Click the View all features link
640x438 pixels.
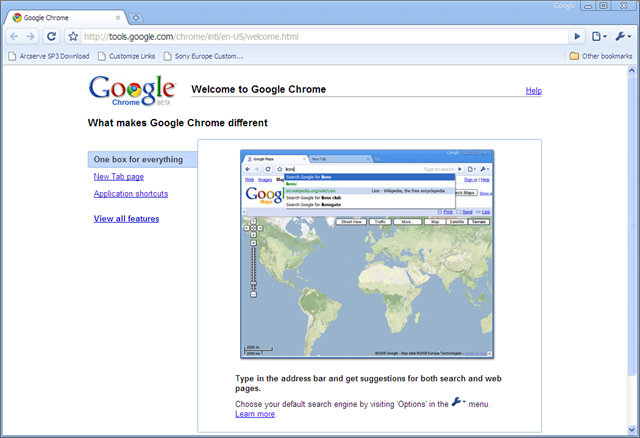tap(126, 218)
